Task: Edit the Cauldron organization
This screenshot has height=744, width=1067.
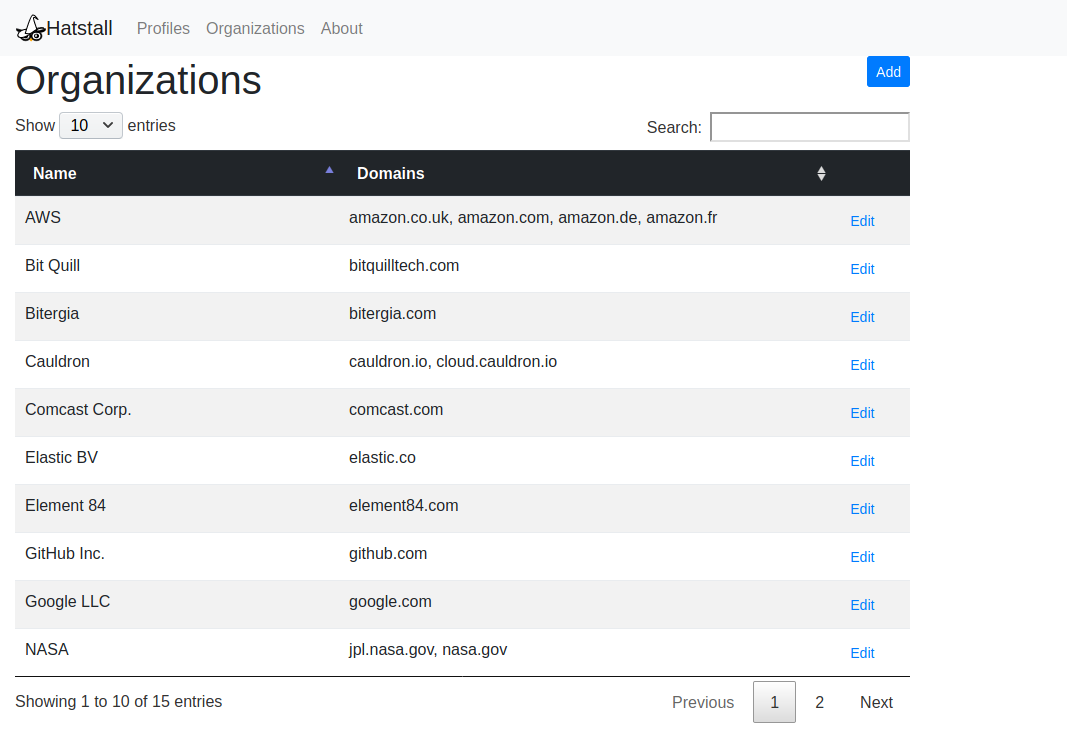Action: coord(862,365)
